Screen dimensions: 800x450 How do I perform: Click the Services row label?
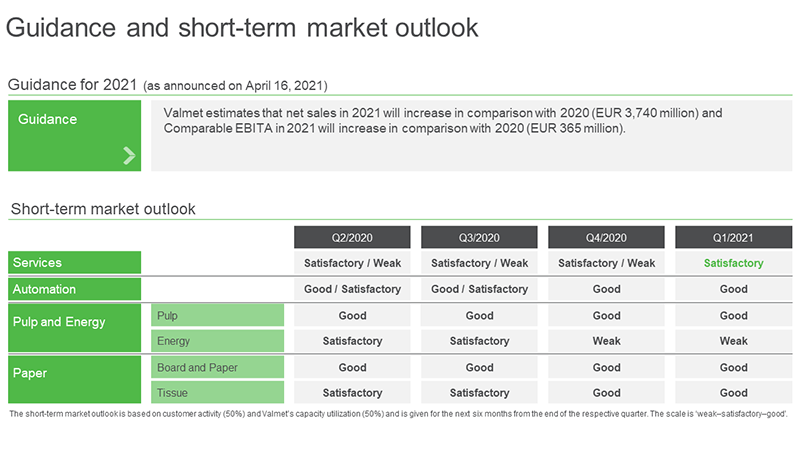74,262
